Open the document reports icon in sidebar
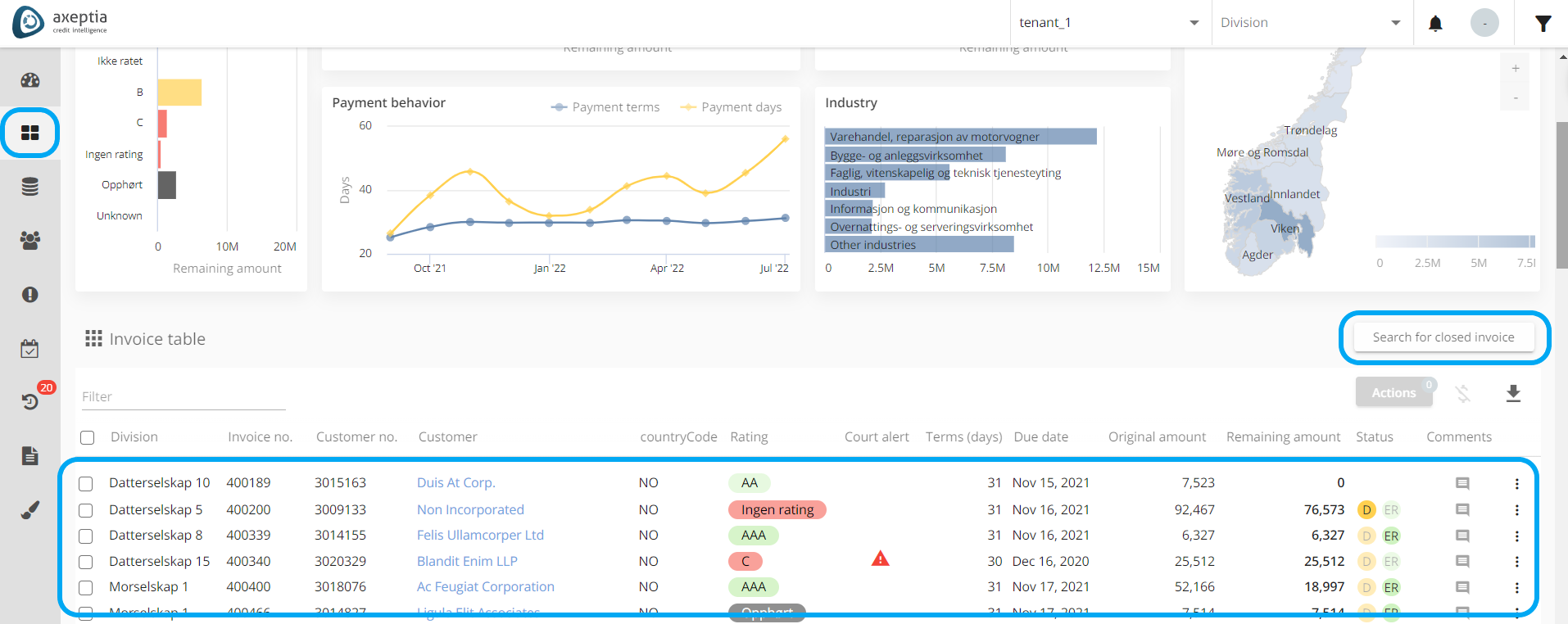Screen dimensions: 1568x624 pos(30,456)
